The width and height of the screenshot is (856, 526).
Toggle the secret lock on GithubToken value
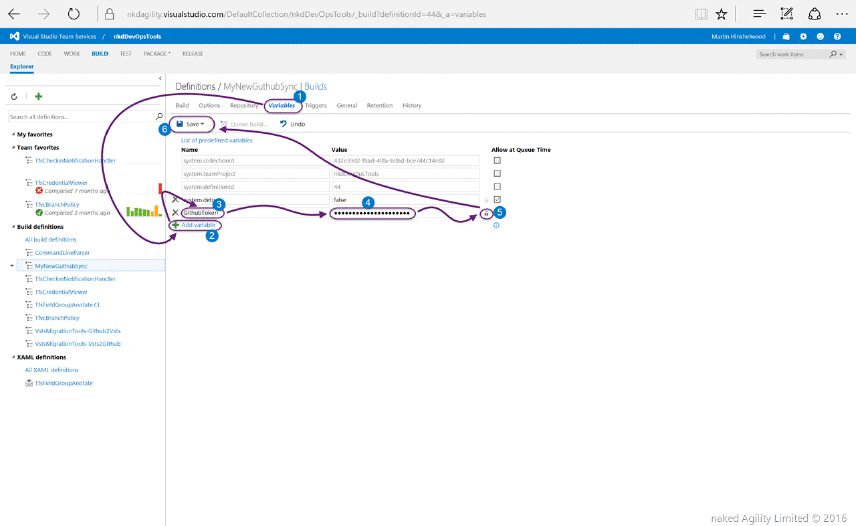coord(486,213)
